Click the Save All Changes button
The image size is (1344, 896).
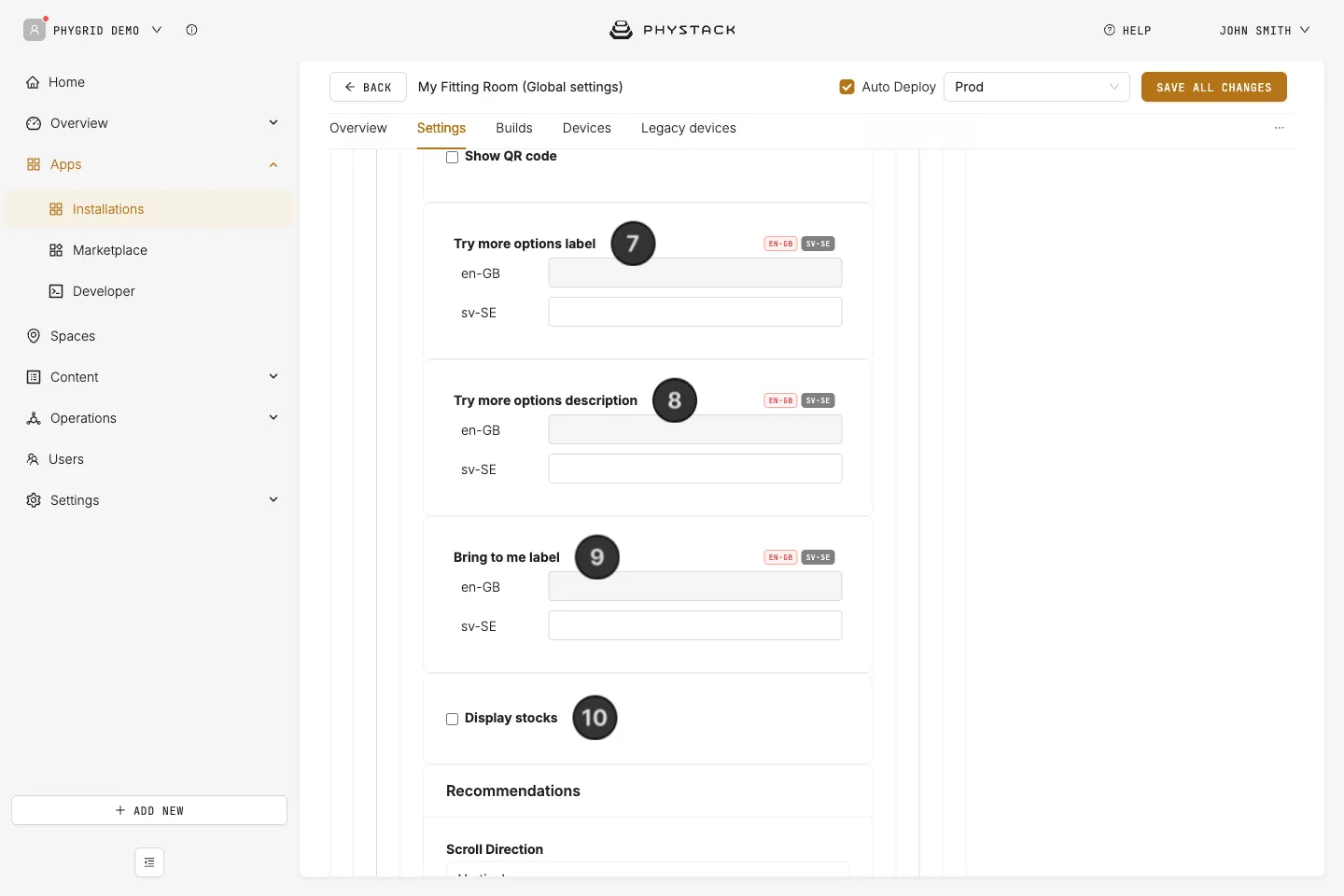coord(1214,87)
